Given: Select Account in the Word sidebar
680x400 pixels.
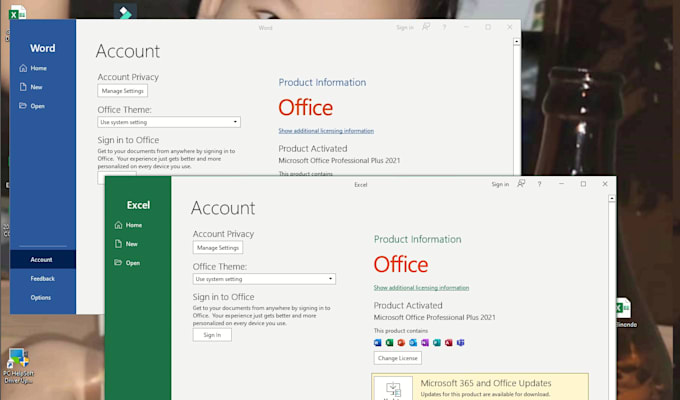Looking at the screenshot, I should point(42,259).
